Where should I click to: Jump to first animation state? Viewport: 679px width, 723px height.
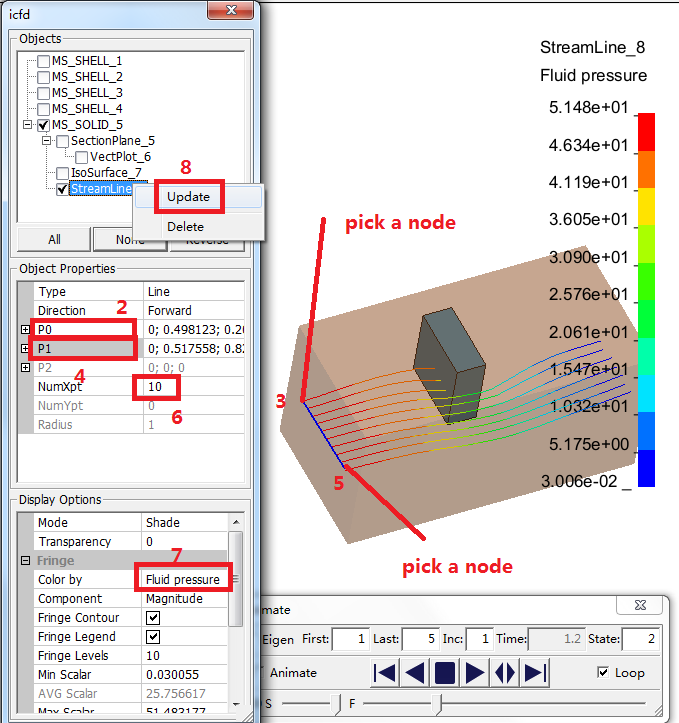(x=385, y=673)
